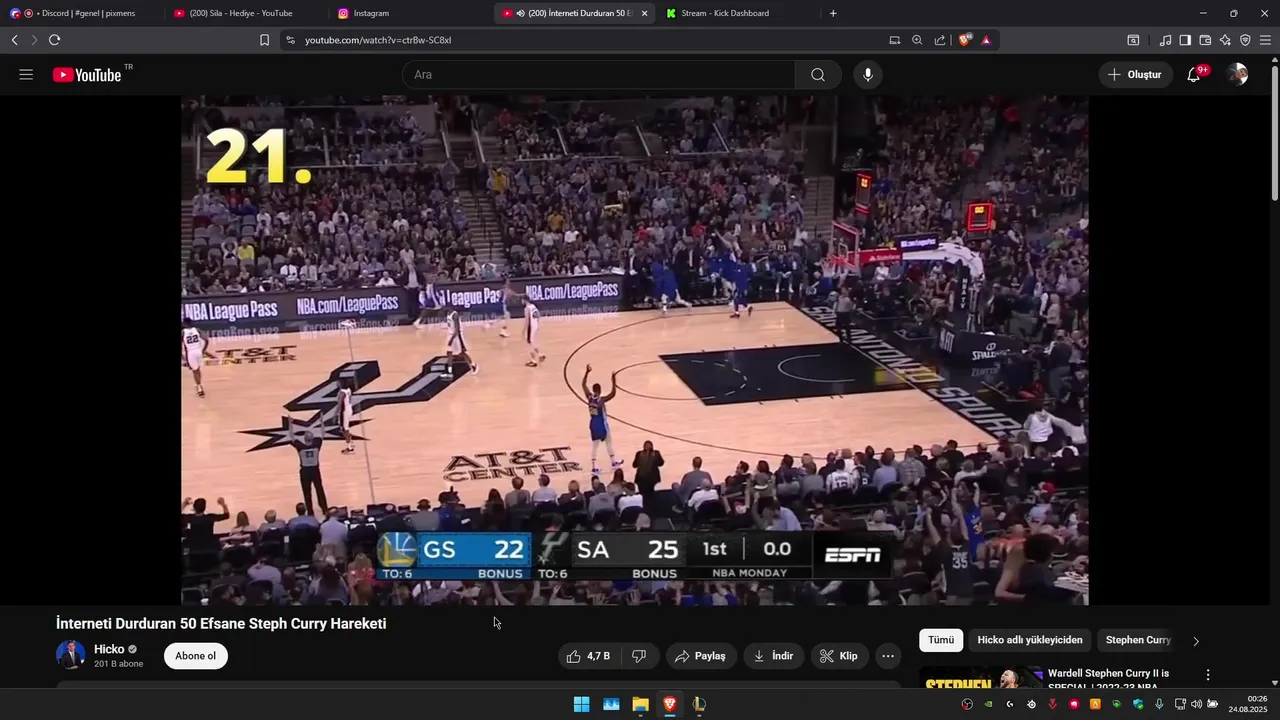Select the Stephen Curry filter chip

1138,640
